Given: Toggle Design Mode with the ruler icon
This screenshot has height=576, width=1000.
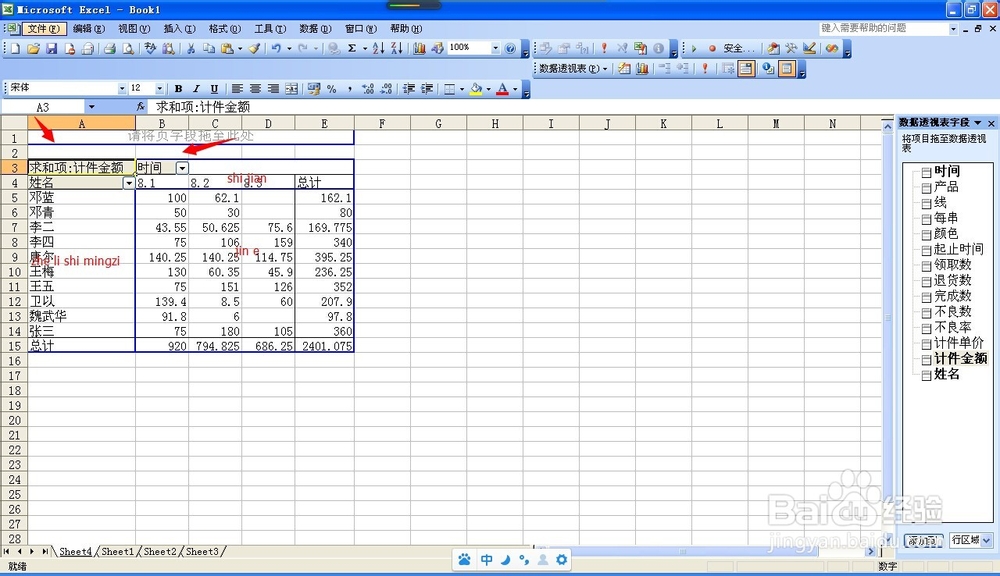Looking at the screenshot, I should coord(809,48).
